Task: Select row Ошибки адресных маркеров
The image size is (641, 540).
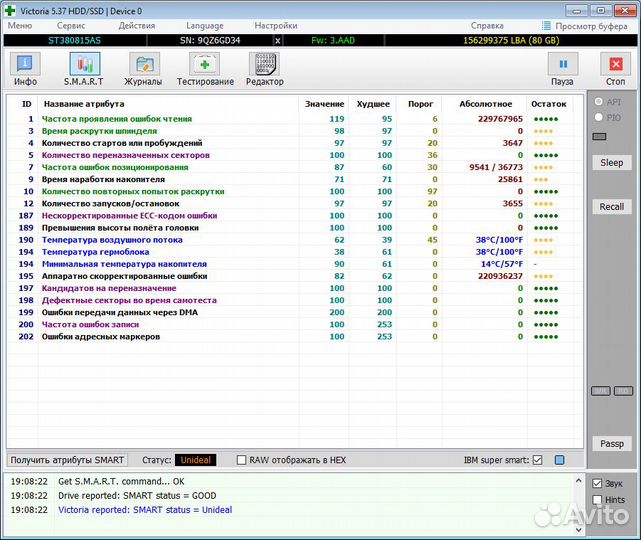Action: pos(295,336)
